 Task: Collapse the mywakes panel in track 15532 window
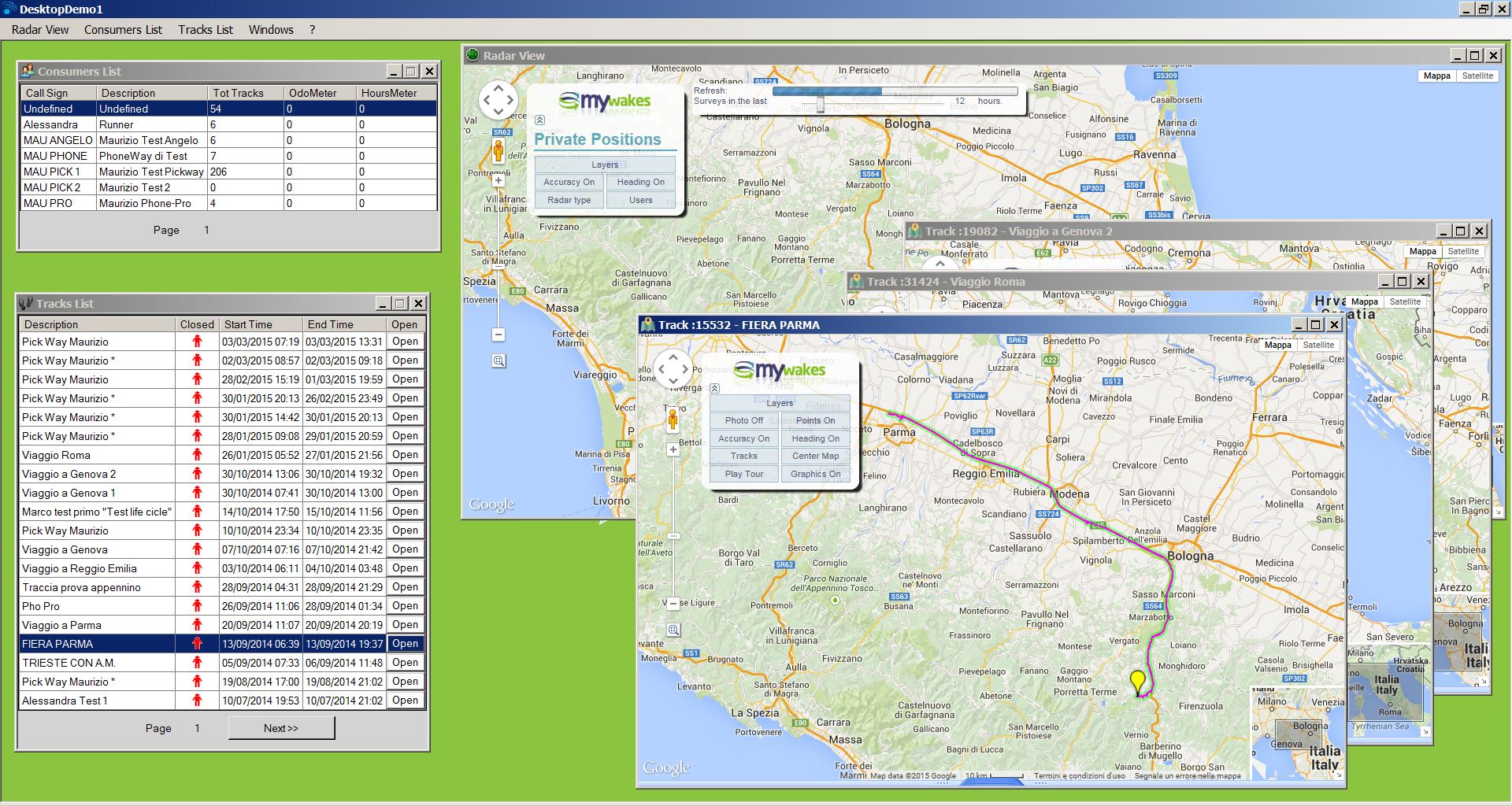click(714, 388)
